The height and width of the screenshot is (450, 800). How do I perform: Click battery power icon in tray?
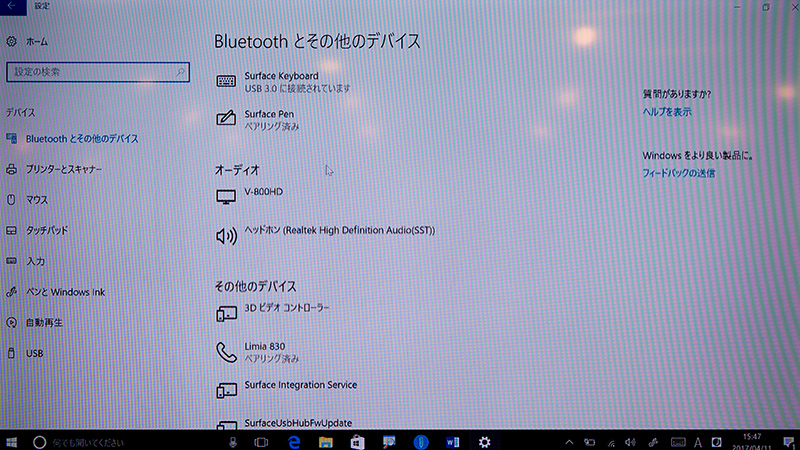point(589,442)
